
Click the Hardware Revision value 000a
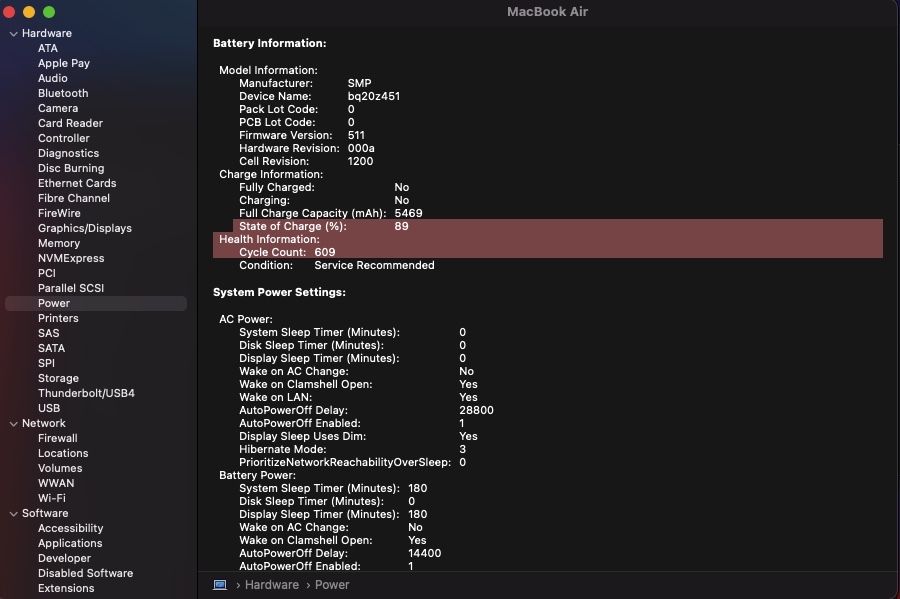coord(361,148)
